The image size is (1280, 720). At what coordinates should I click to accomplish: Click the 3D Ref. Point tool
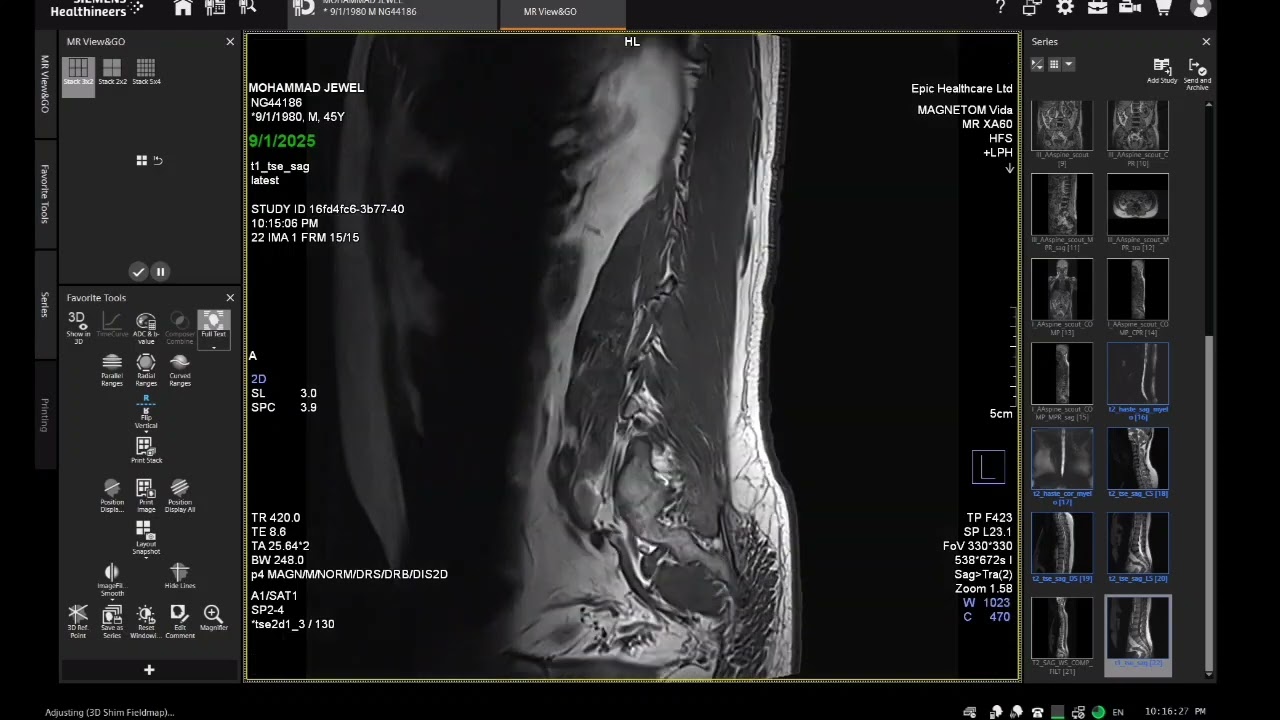pos(78,621)
